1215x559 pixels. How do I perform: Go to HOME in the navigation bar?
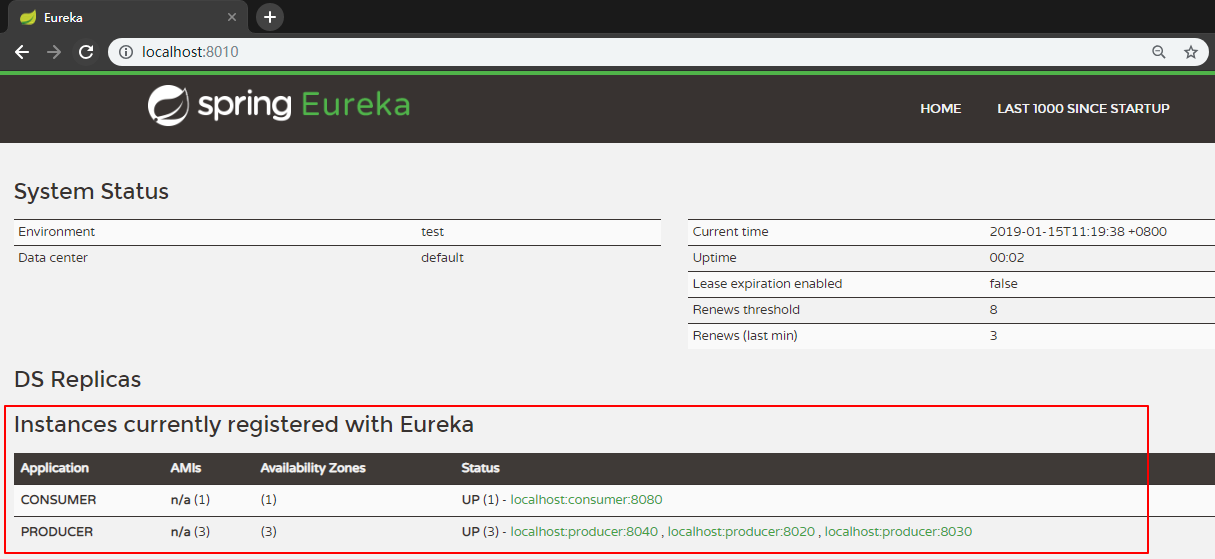(x=940, y=108)
